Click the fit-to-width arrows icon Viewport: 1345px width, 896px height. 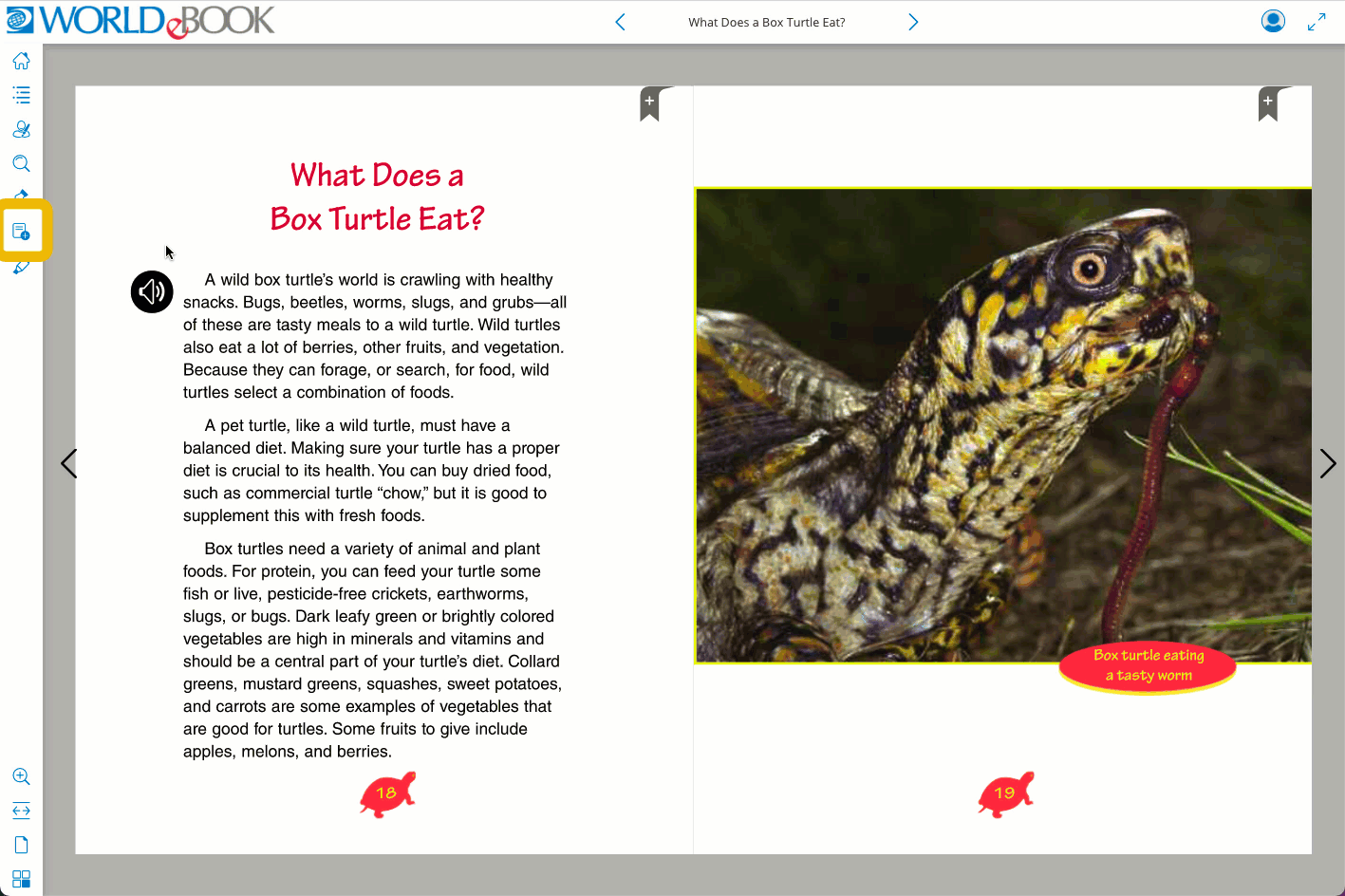click(x=21, y=811)
